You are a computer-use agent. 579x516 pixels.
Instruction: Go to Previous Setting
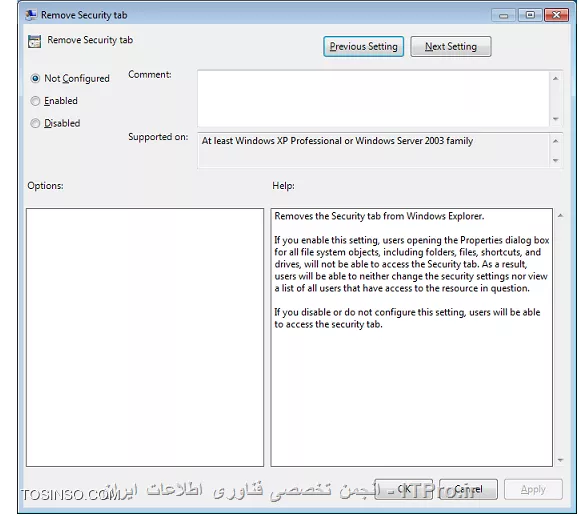pos(363,47)
